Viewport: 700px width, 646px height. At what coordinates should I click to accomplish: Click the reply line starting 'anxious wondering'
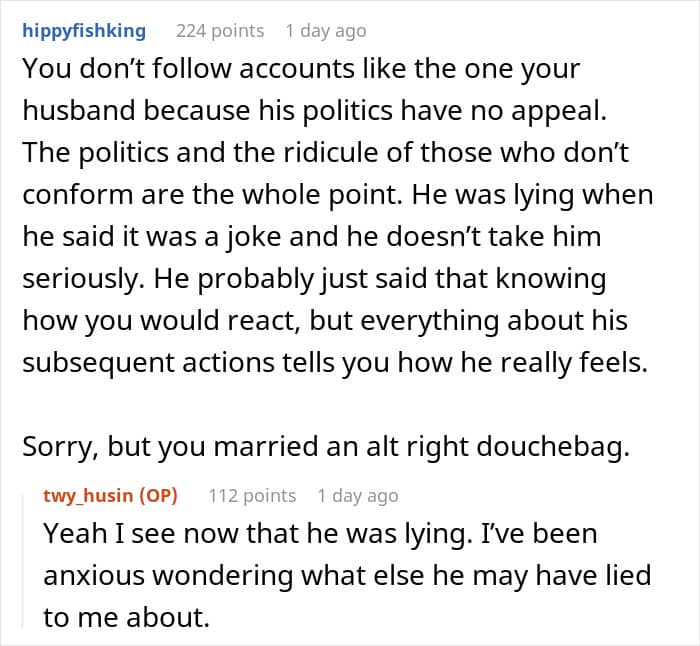[x=347, y=576]
